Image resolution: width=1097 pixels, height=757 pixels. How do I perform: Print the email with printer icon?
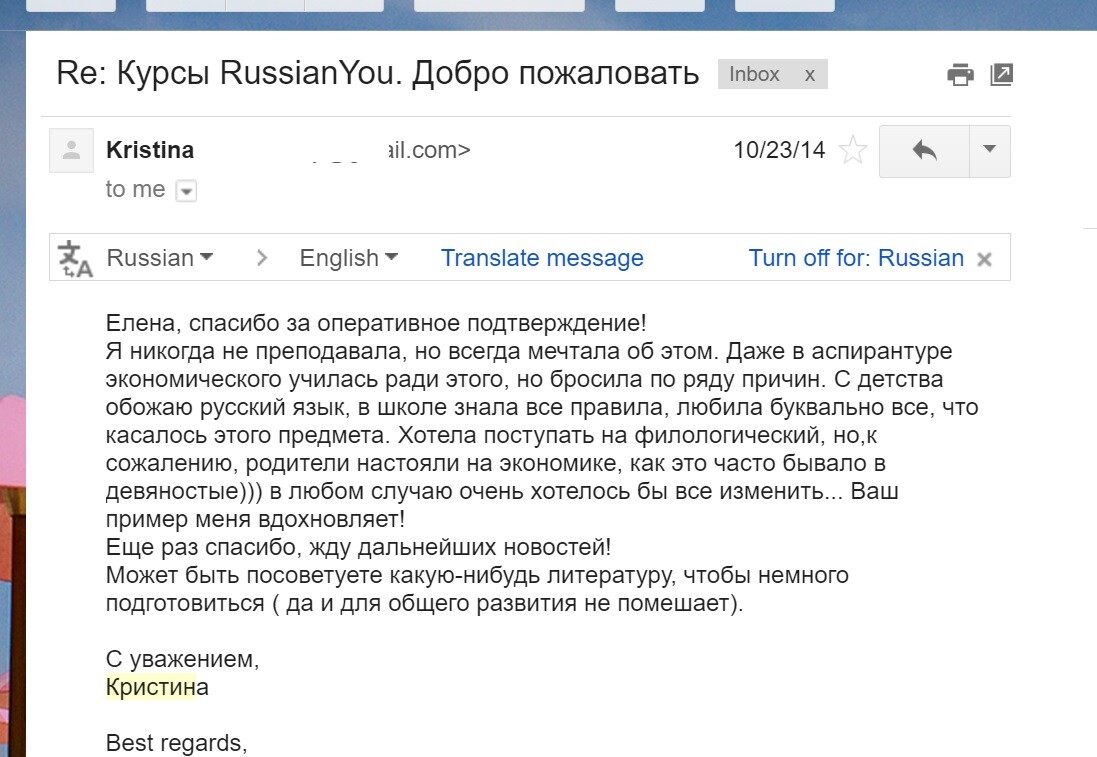point(960,74)
